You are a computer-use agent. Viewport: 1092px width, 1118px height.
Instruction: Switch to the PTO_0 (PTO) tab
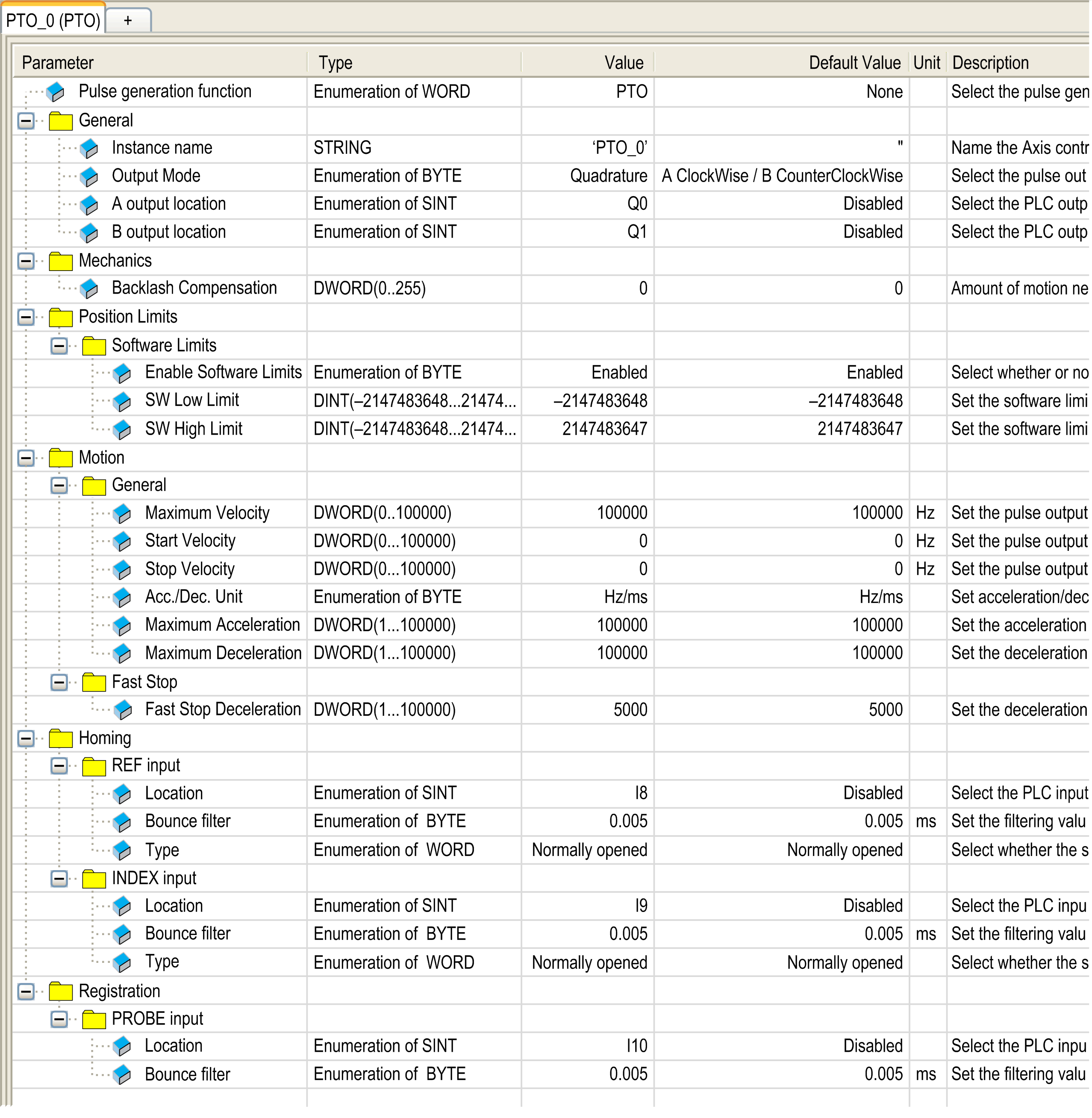[53, 21]
